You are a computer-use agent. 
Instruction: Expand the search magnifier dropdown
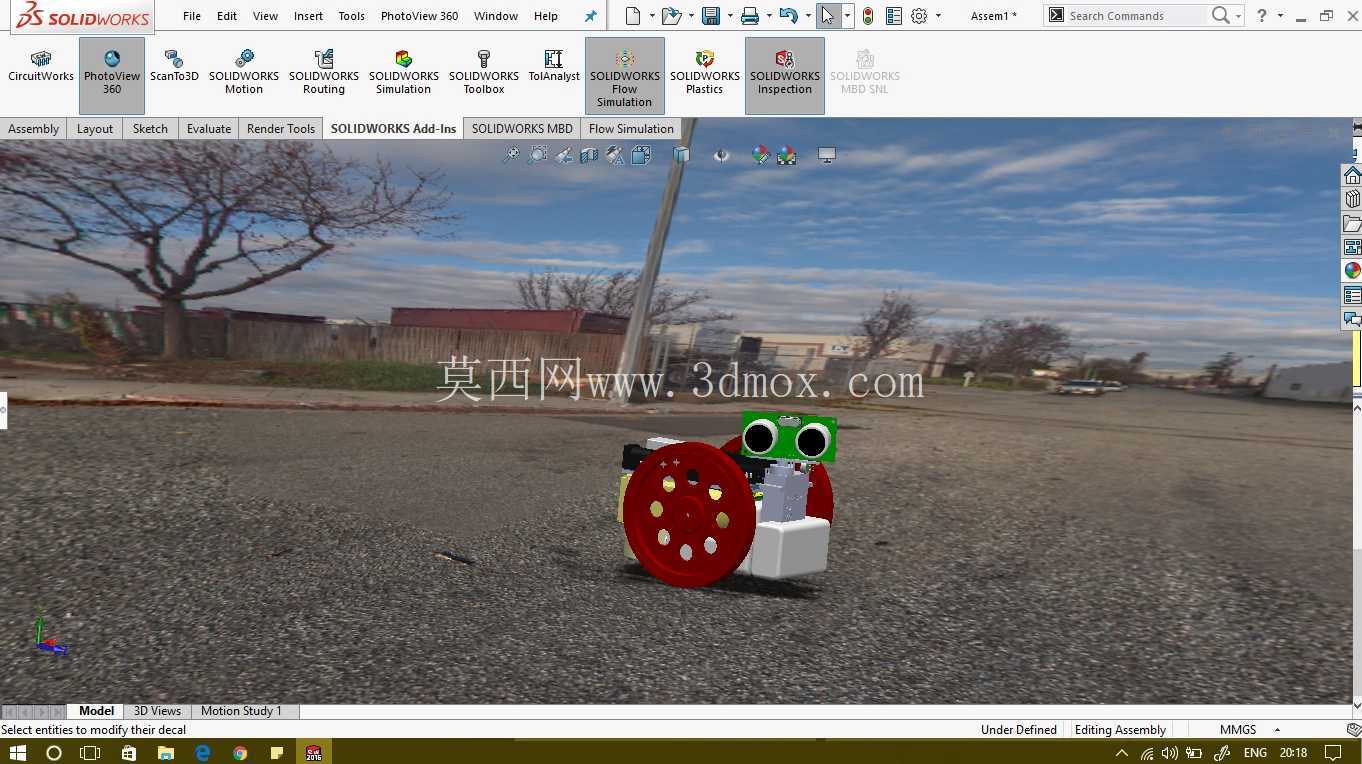click(1238, 16)
